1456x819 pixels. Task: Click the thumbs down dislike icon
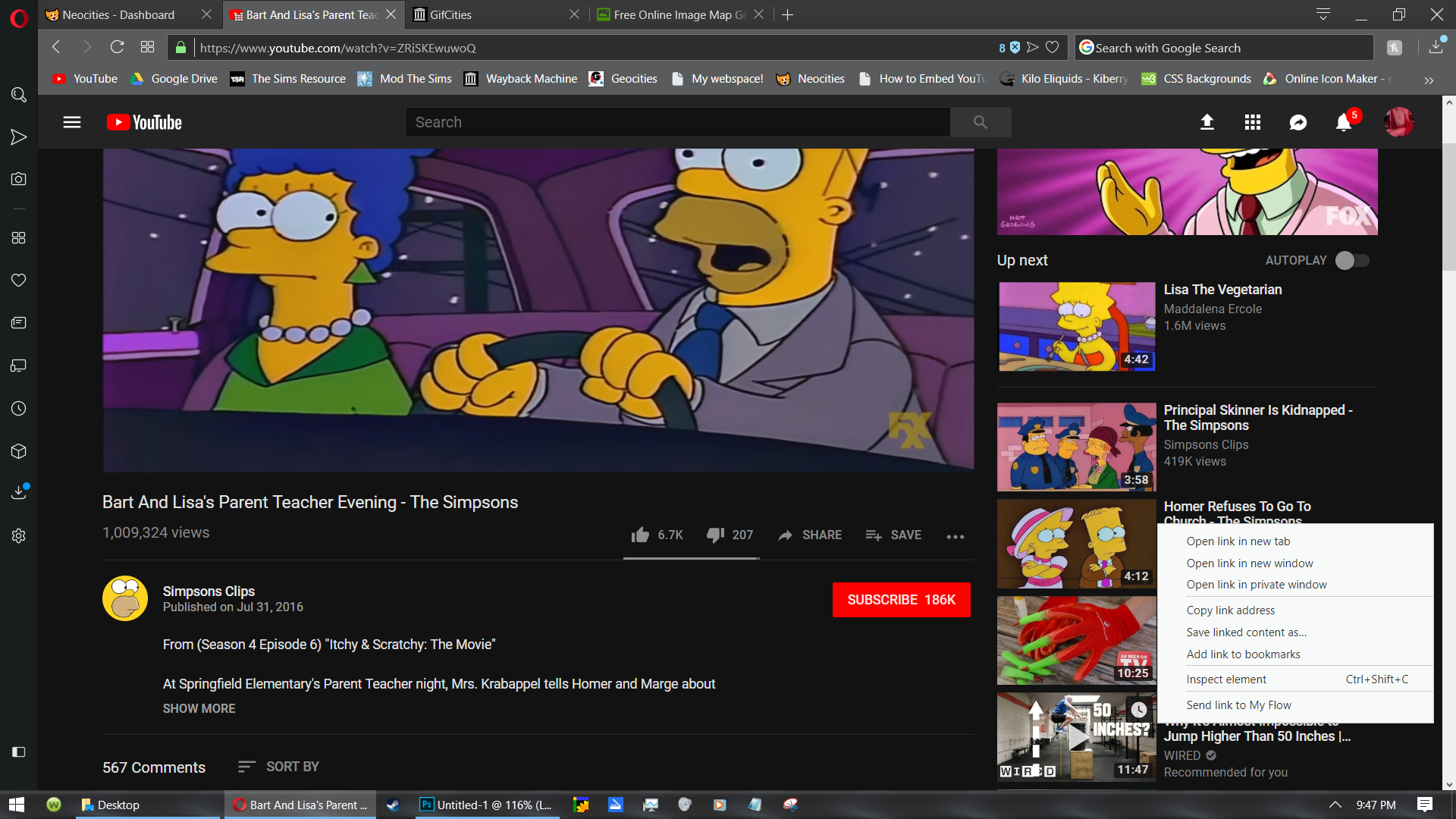coord(715,535)
